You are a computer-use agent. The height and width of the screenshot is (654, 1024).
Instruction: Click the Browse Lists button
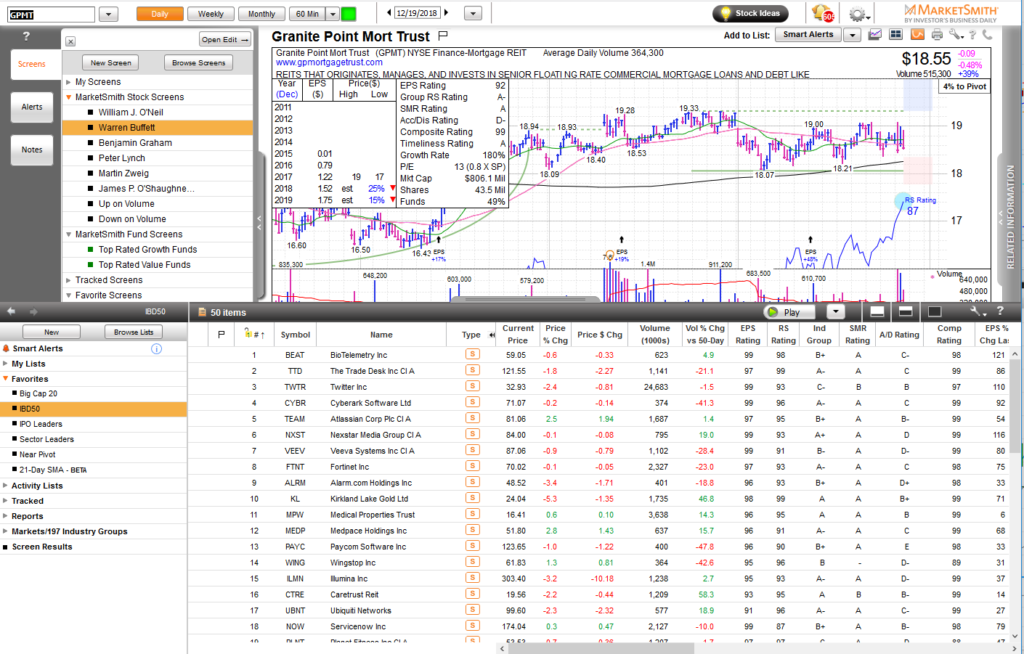tap(133, 332)
